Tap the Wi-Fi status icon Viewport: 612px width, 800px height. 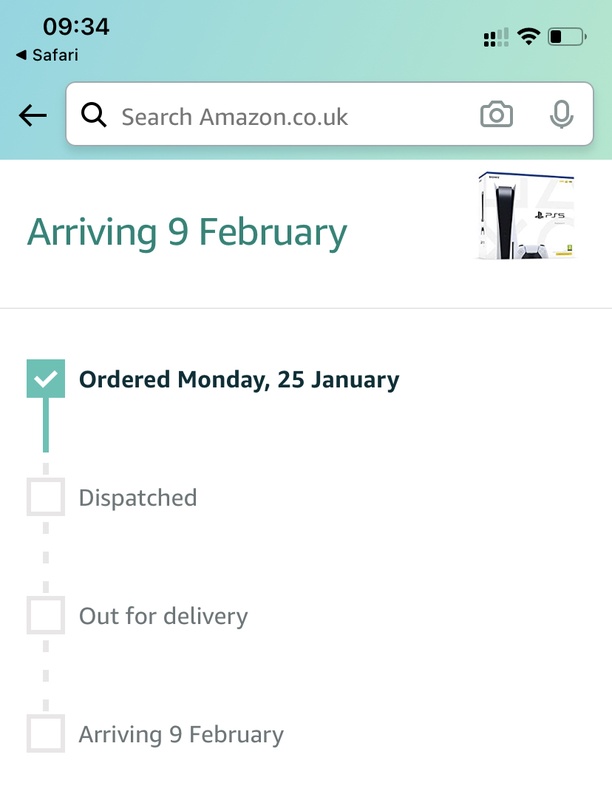click(528, 38)
